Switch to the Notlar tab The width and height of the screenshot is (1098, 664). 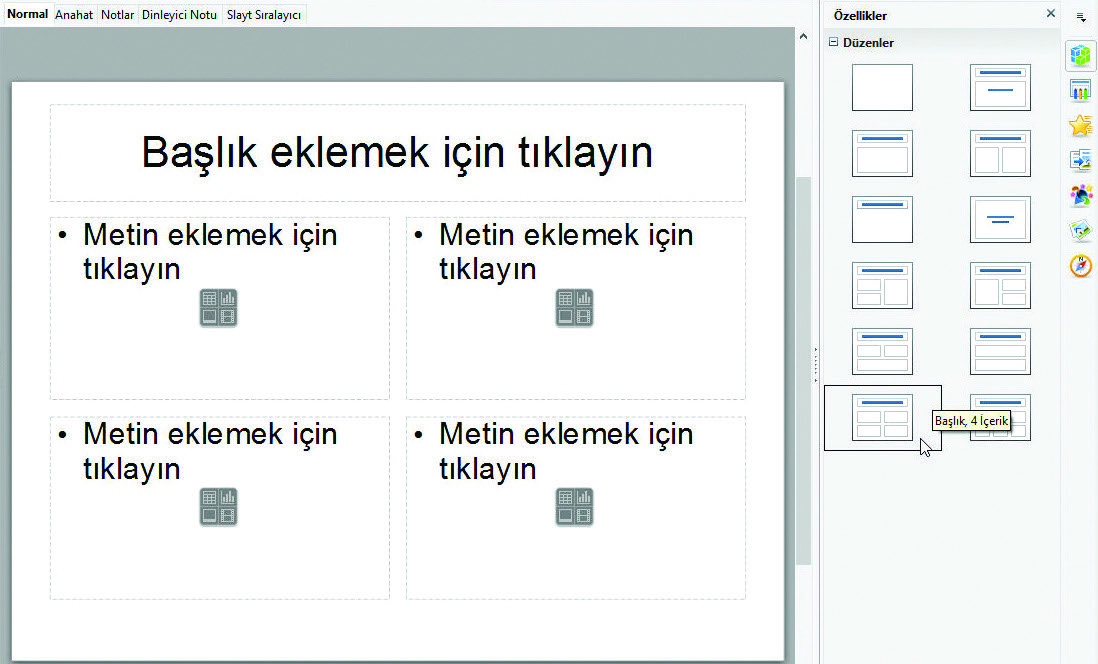[117, 15]
